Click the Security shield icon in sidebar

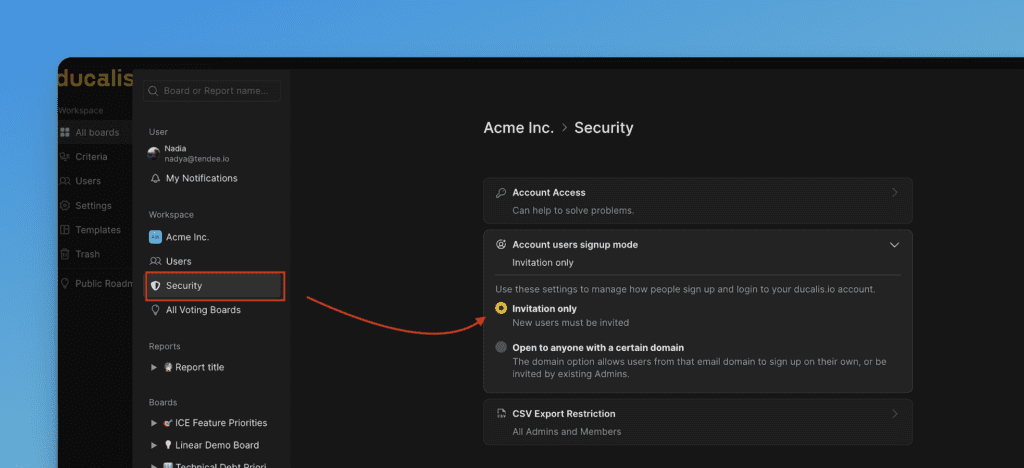pyautogui.click(x=155, y=286)
